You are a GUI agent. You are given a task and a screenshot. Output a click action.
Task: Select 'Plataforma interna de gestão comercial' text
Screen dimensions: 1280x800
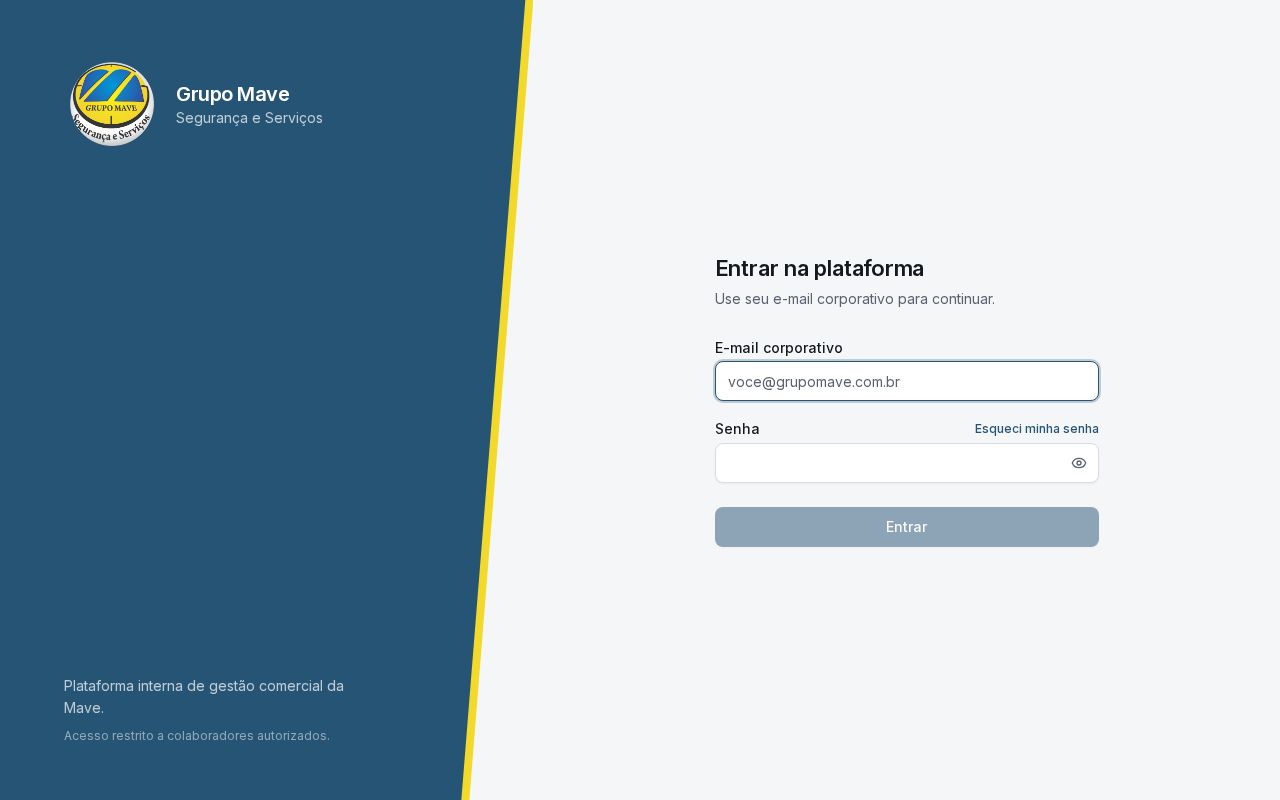coord(192,686)
